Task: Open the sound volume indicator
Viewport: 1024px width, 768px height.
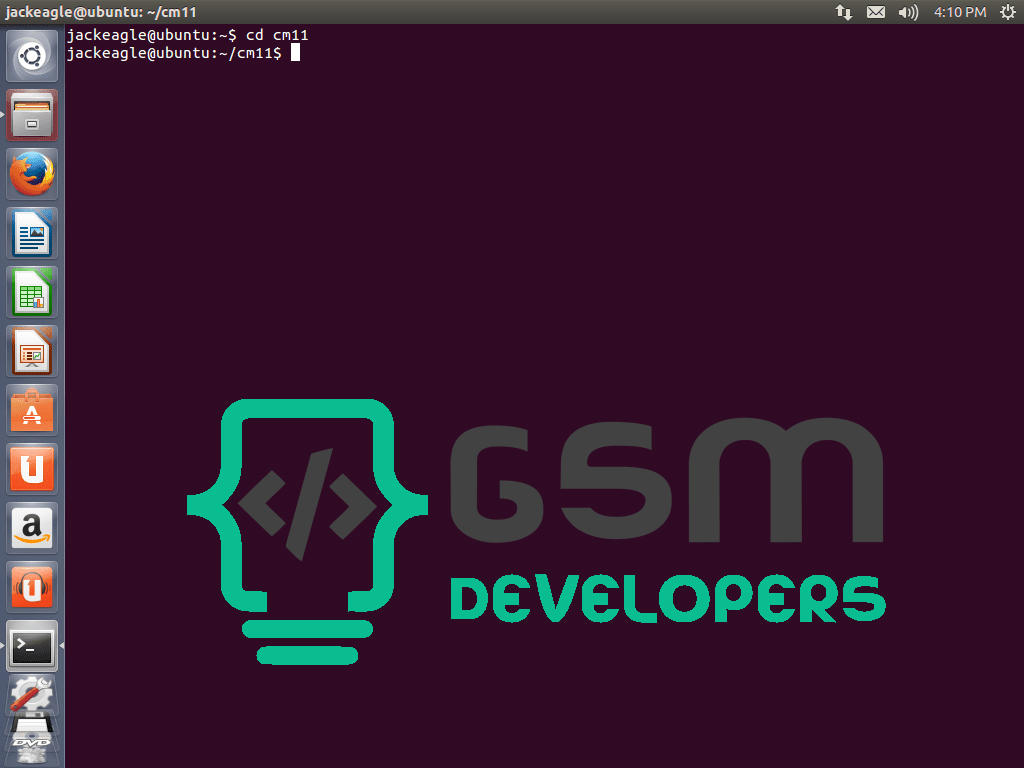Action: pos(908,12)
